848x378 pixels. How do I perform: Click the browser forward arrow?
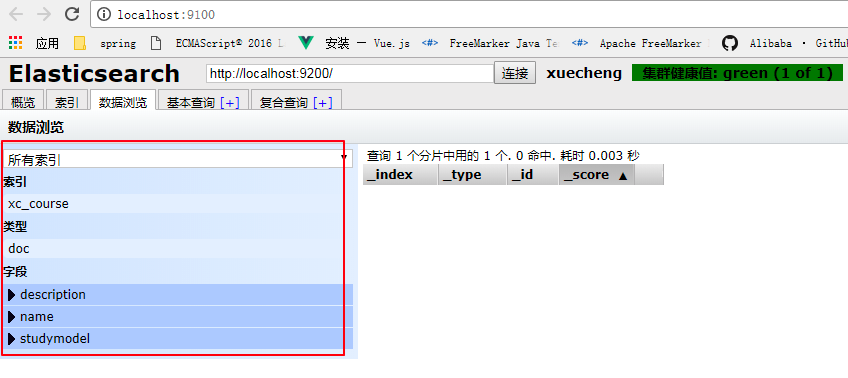pyautogui.click(x=44, y=15)
